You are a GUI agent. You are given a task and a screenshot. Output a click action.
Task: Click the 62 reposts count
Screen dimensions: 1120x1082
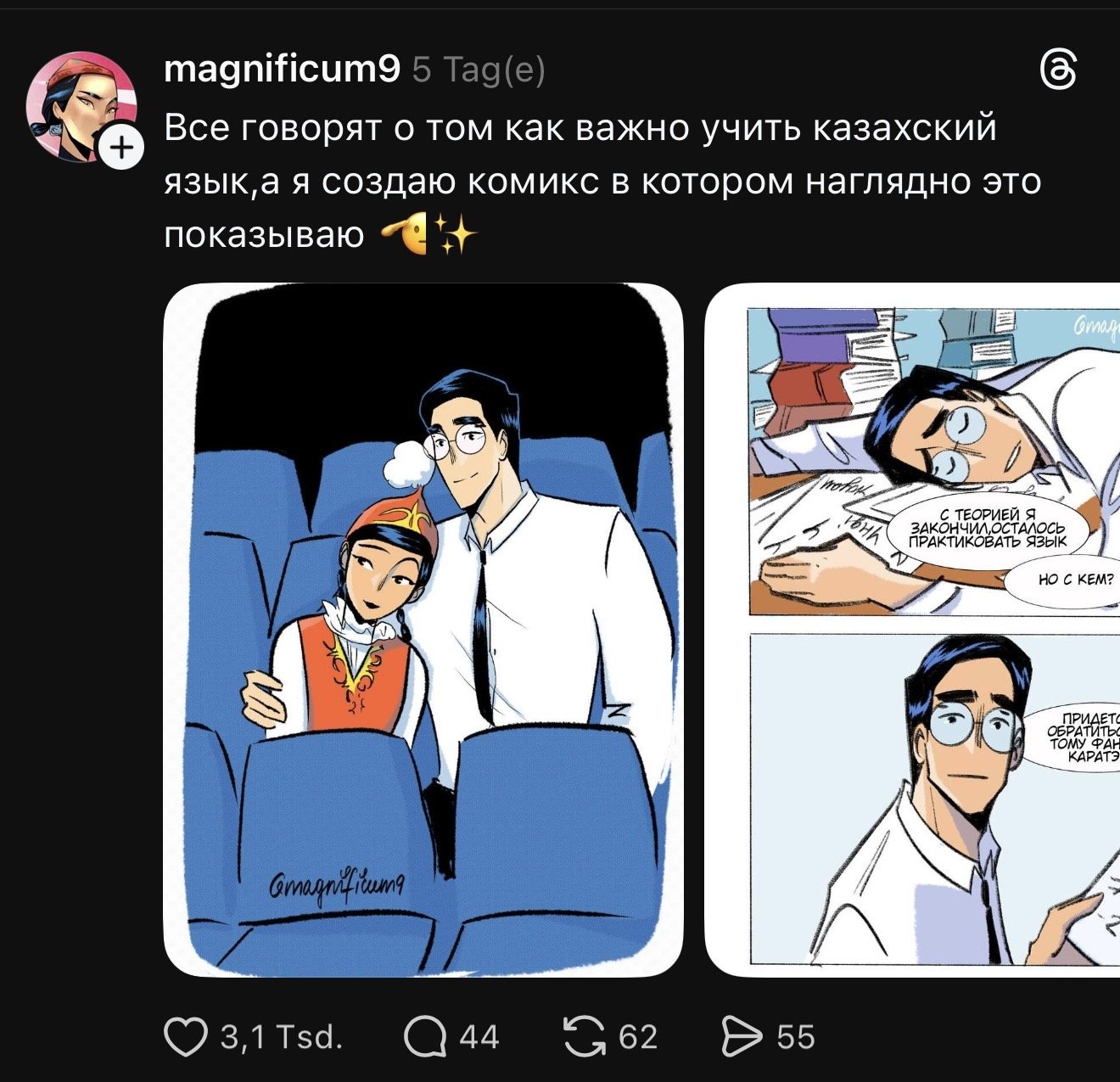[638, 1037]
